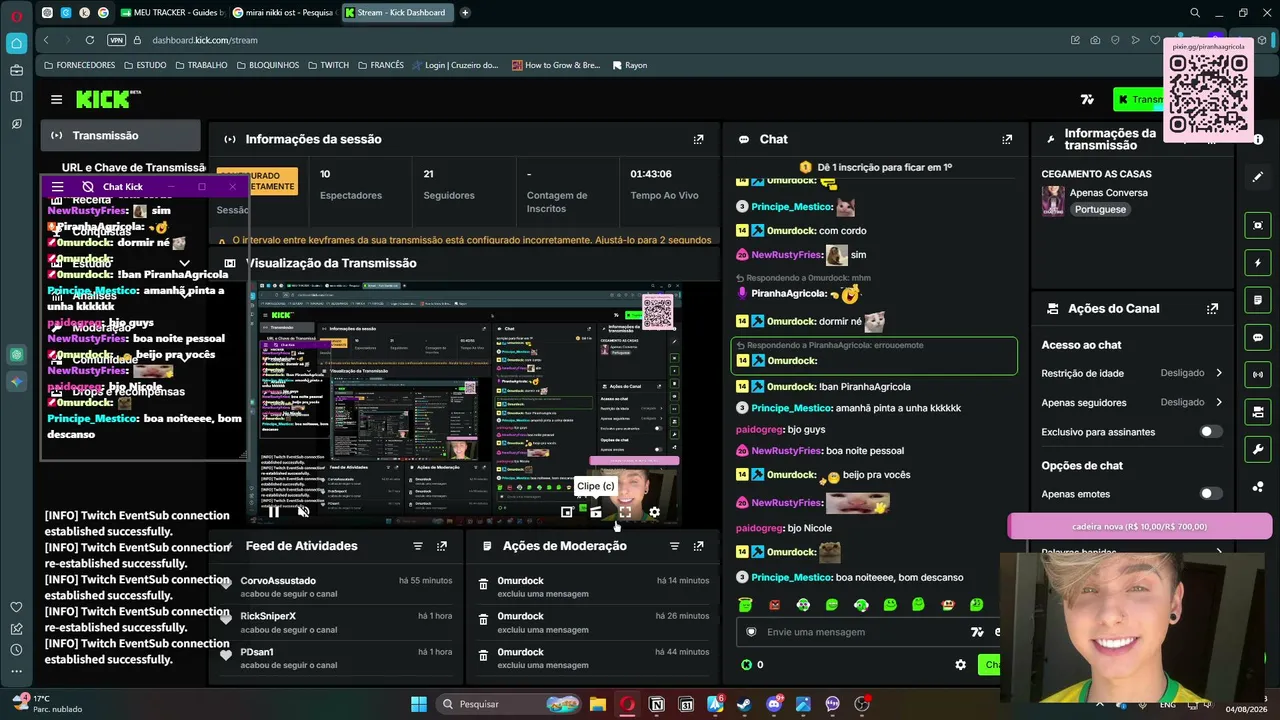Open the Opera workspaces home icon

16,43
